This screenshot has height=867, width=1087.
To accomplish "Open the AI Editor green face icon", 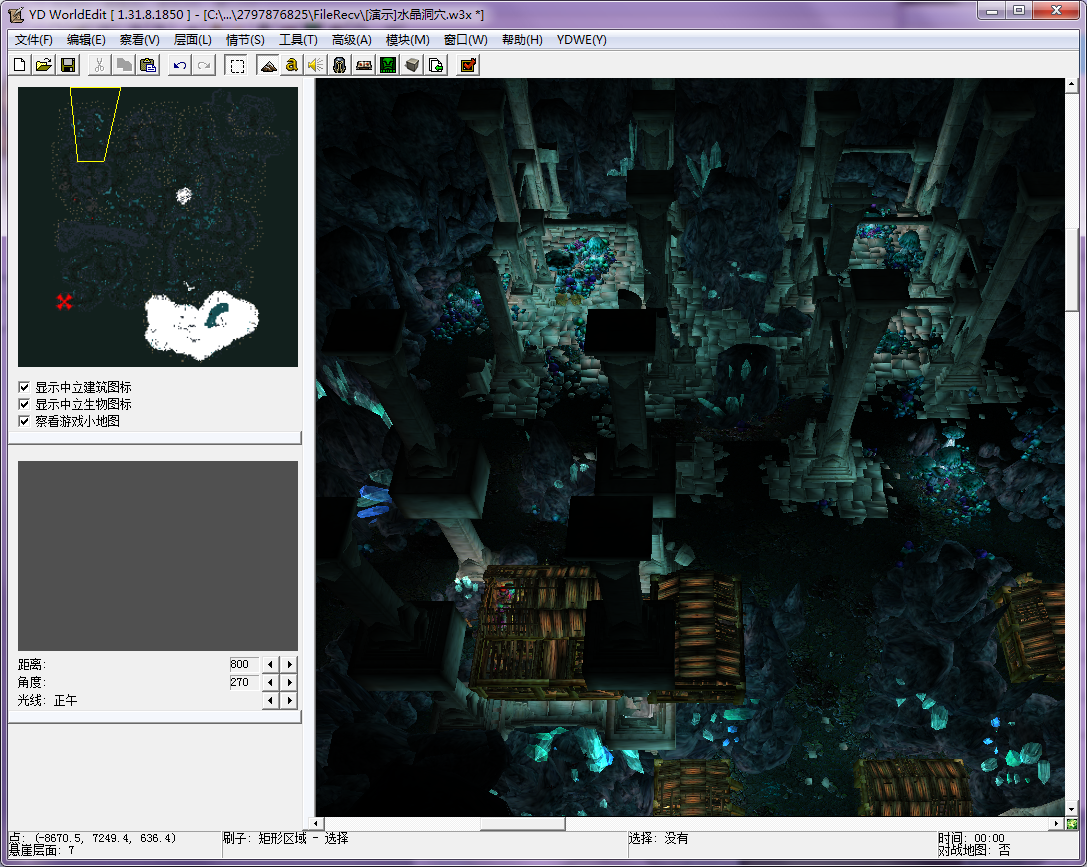I will (x=387, y=65).
